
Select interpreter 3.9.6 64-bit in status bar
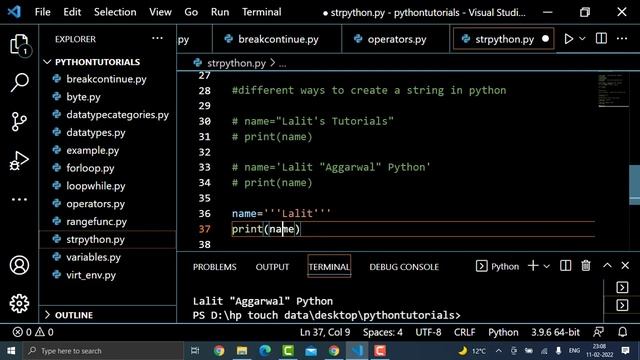(x=555, y=332)
